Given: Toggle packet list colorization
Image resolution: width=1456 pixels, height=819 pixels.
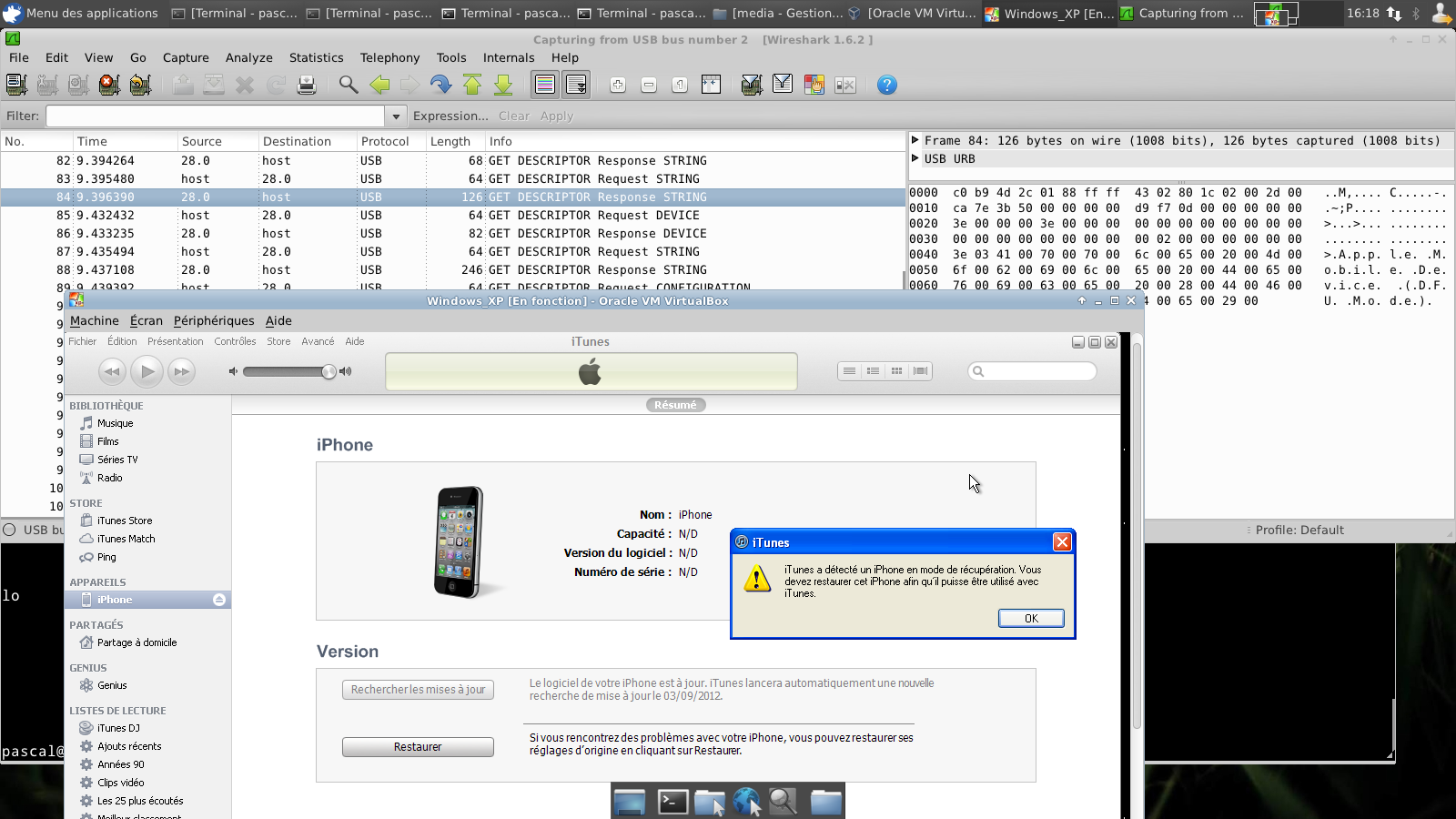Looking at the screenshot, I should [x=545, y=85].
